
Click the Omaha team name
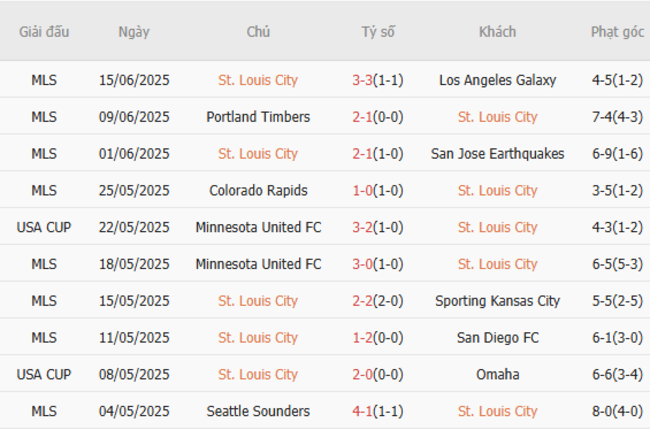(497, 375)
